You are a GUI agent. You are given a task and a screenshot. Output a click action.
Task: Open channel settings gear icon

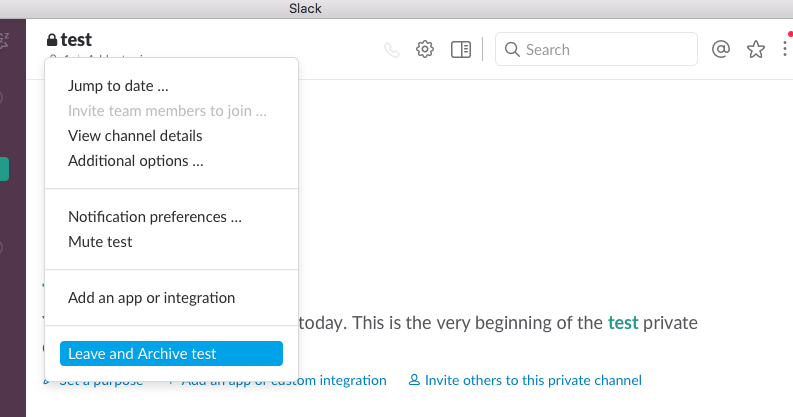[x=425, y=49]
